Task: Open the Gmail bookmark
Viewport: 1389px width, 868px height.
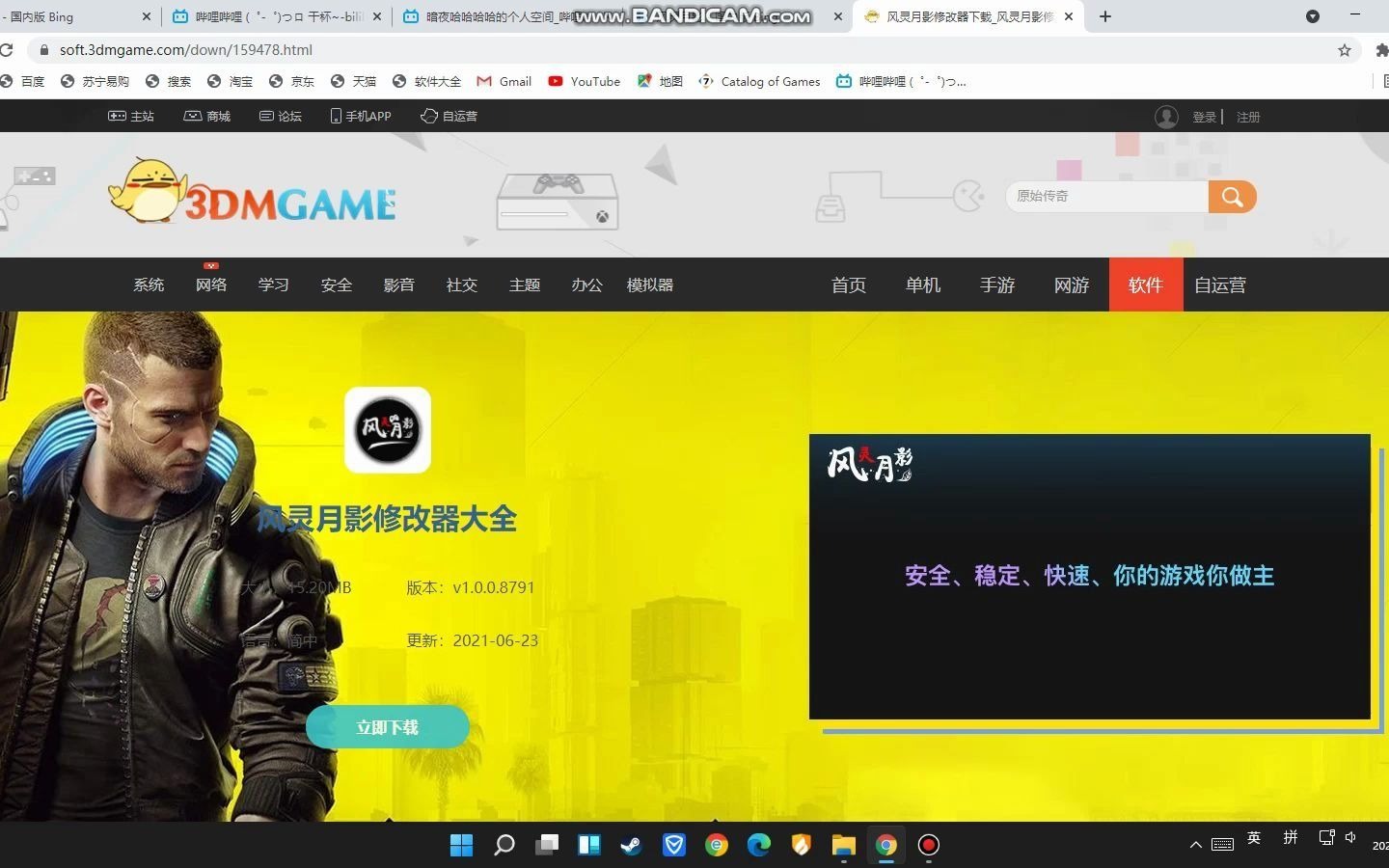Action: [x=504, y=82]
